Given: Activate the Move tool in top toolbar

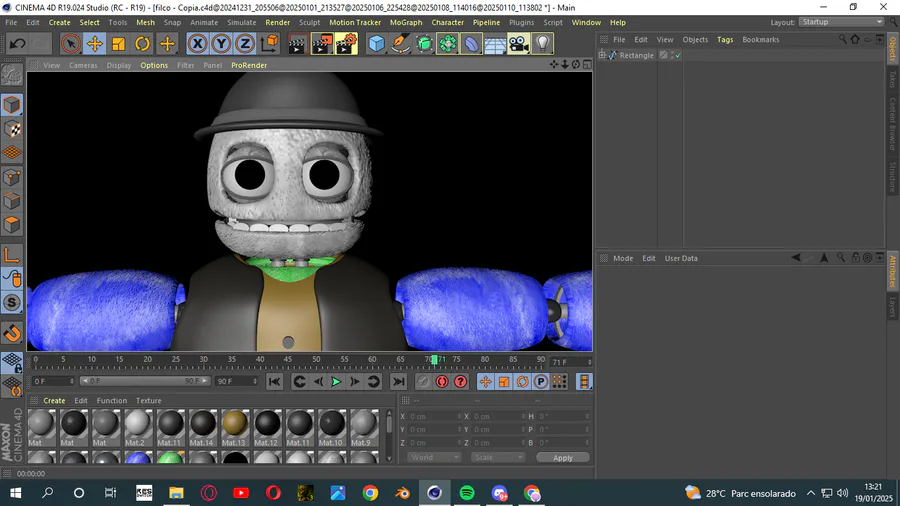Looking at the screenshot, I should pos(95,44).
